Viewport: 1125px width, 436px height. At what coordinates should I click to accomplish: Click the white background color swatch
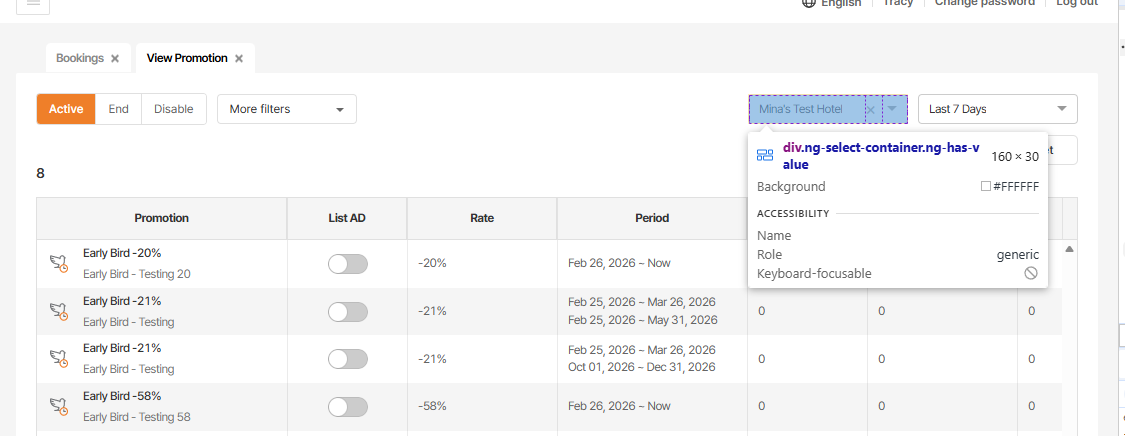[986, 187]
